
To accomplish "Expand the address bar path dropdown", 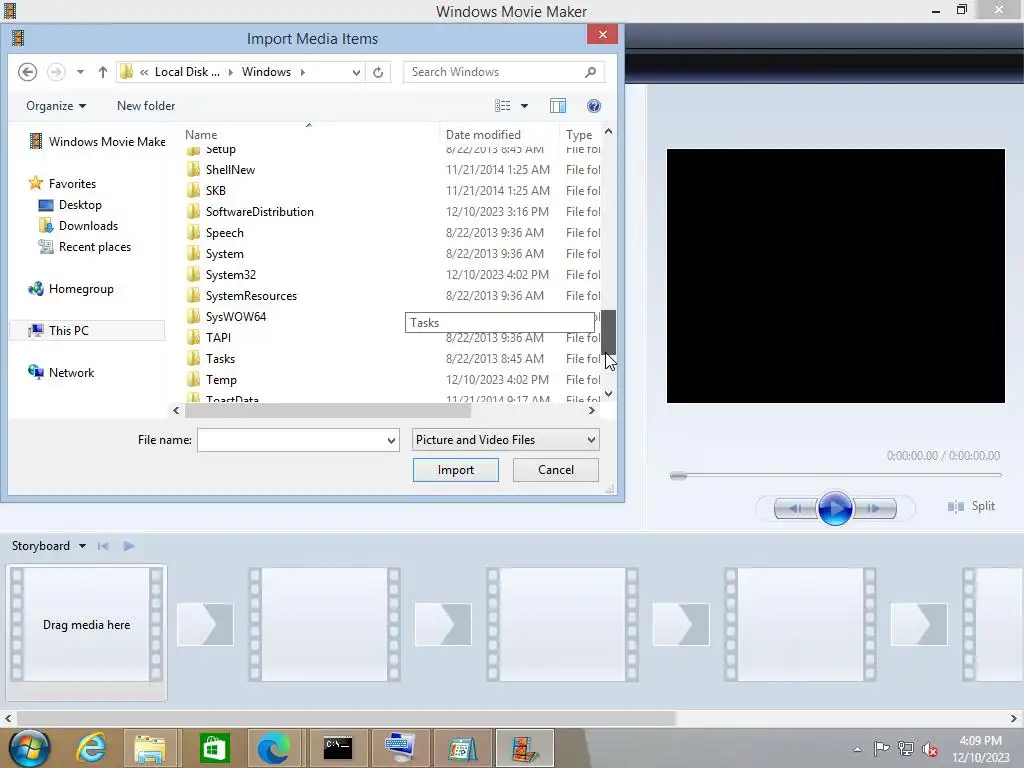I will (356, 72).
